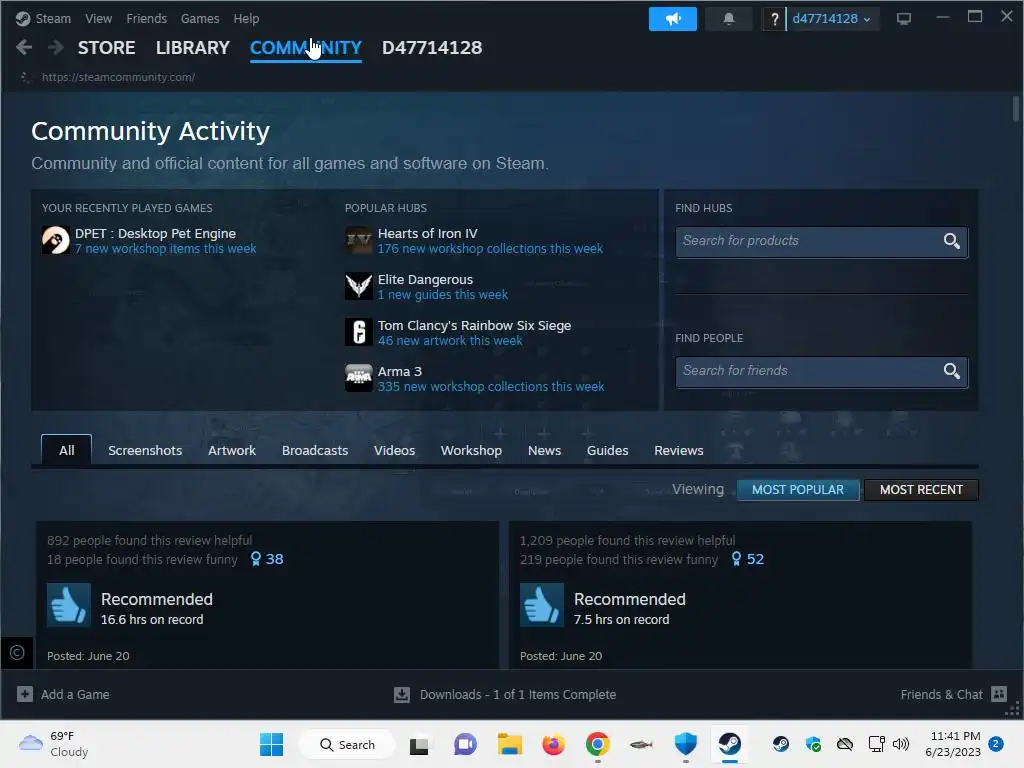Image resolution: width=1024 pixels, height=768 pixels.
Task: Click the Elite Dangerous hub icon
Action: point(359,286)
